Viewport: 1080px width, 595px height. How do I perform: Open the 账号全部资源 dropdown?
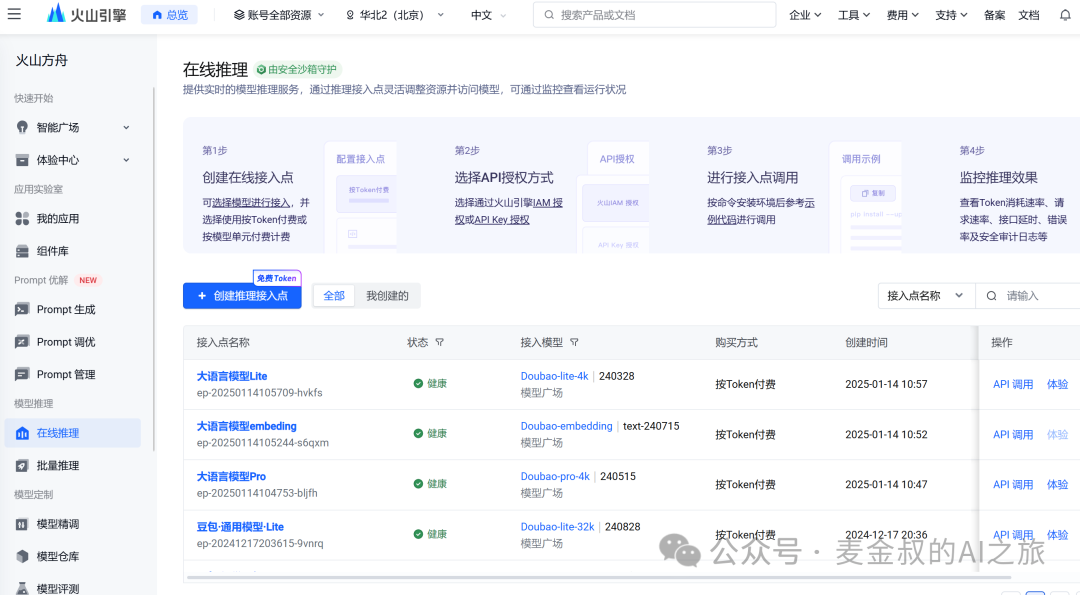coord(279,15)
